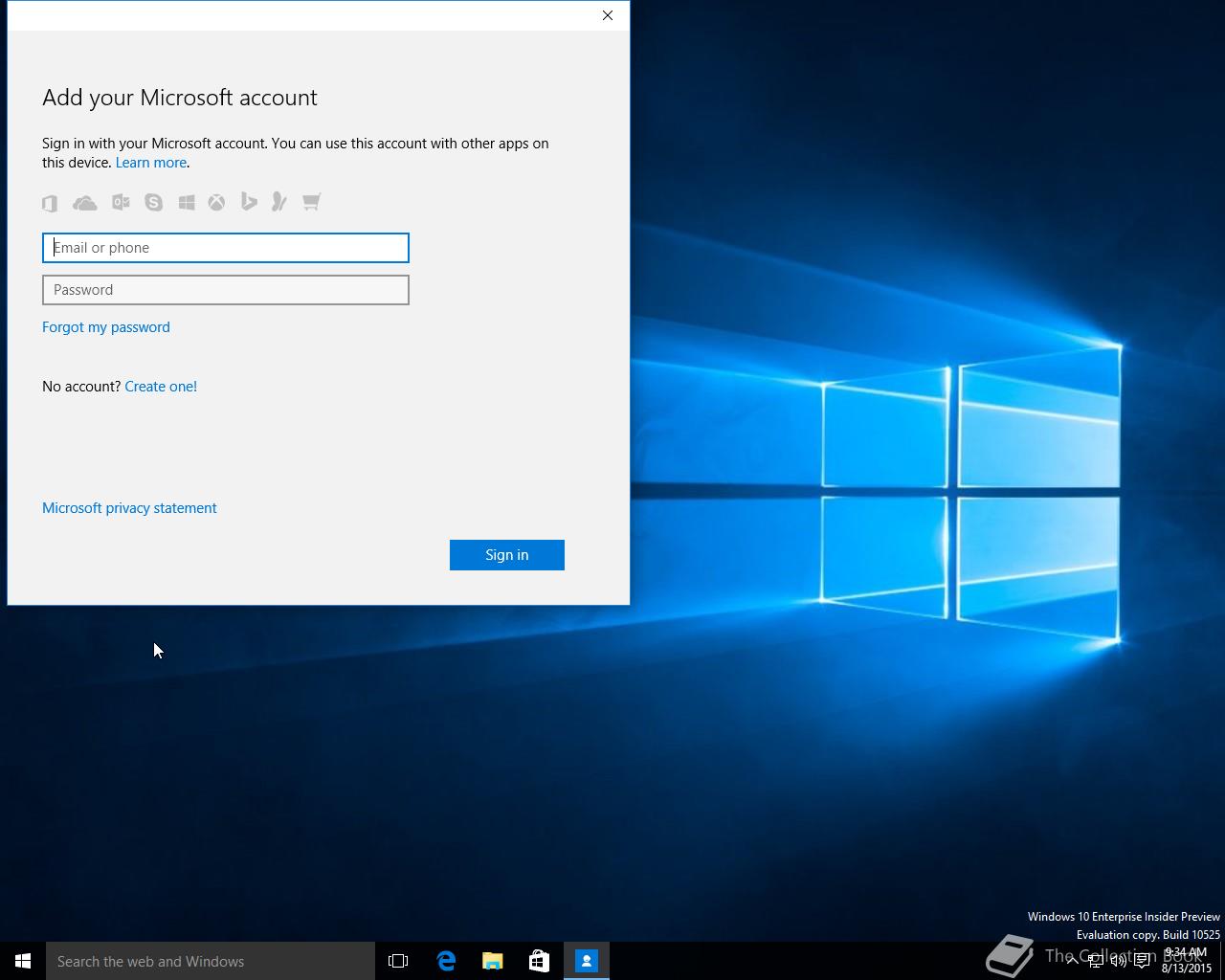This screenshot has height=980, width=1225.
Task: Open the Windows Start menu
Action: point(23,961)
